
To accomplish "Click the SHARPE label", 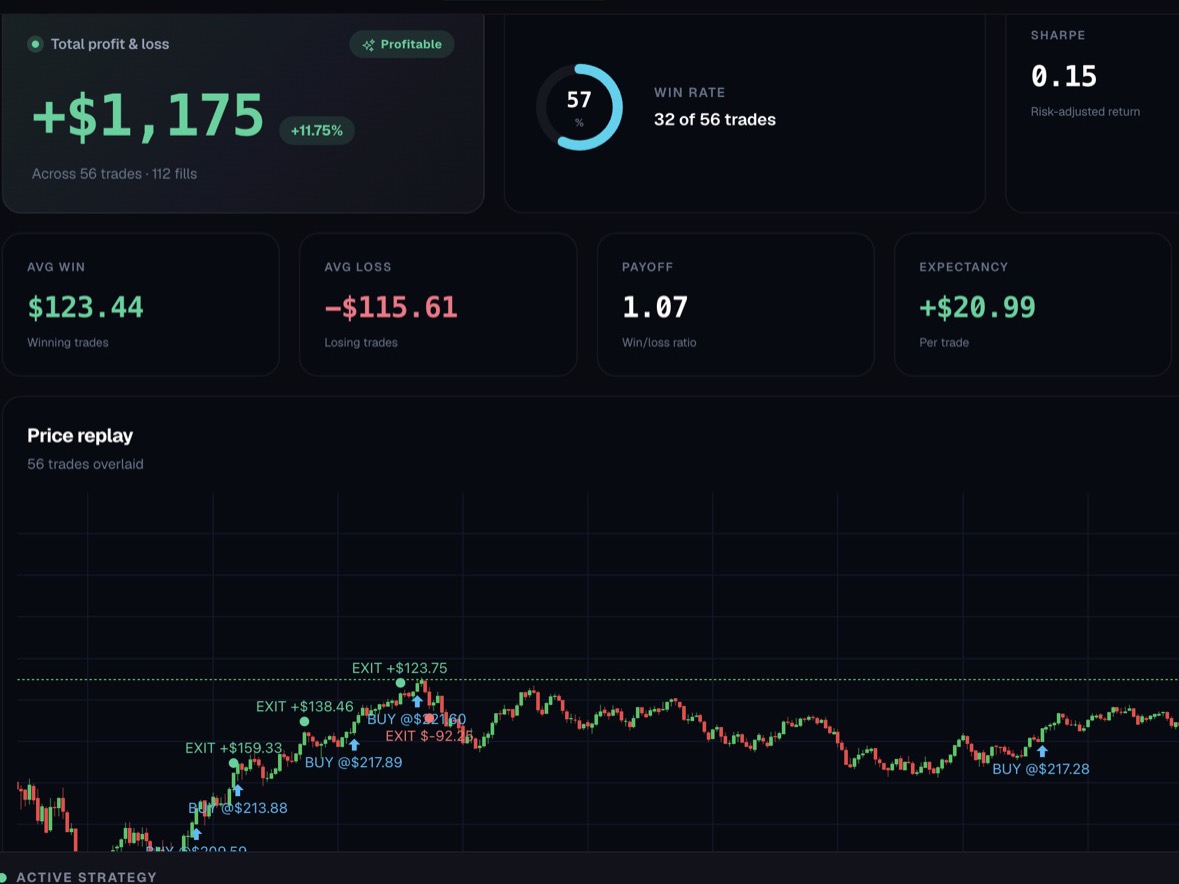I will click(1058, 35).
